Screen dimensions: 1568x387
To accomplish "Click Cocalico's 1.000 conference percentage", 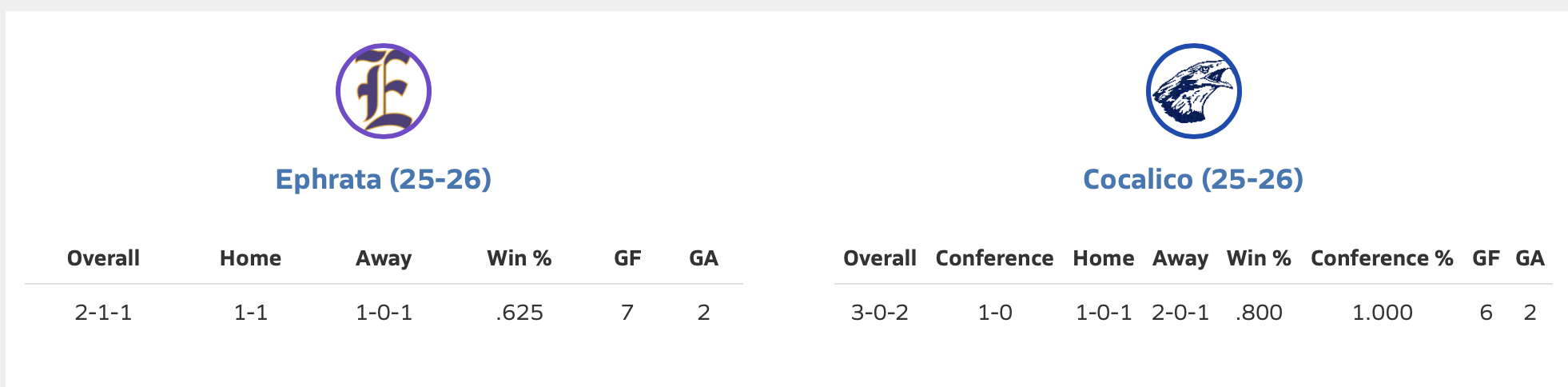I will click(x=1382, y=313).
